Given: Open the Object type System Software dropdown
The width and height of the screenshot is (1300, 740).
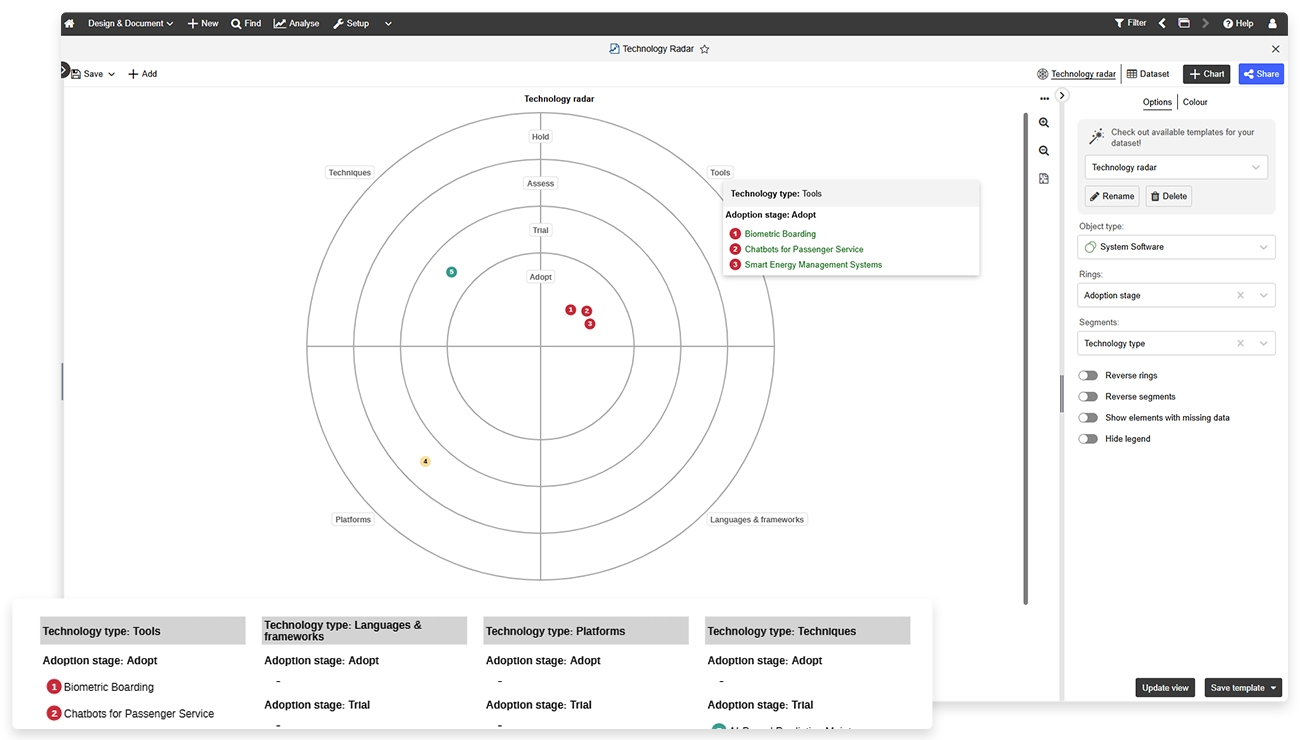Looking at the screenshot, I should coord(1177,247).
